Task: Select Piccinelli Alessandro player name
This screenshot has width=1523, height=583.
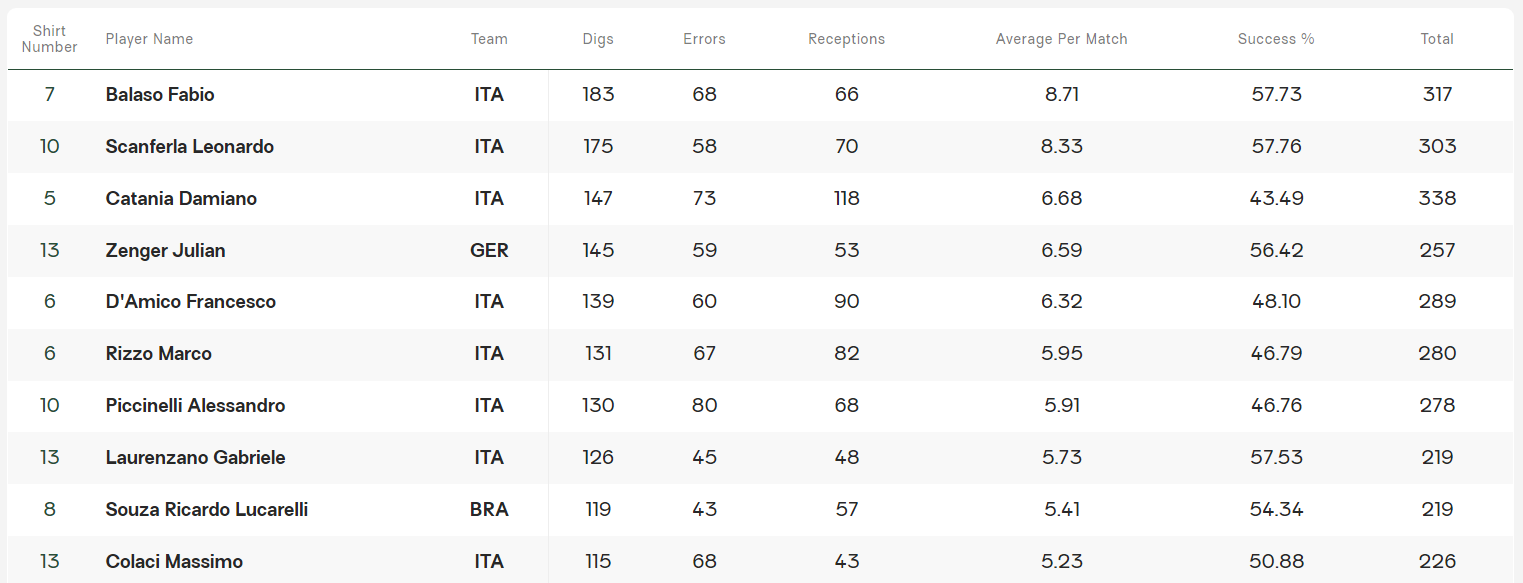Action: [195, 406]
